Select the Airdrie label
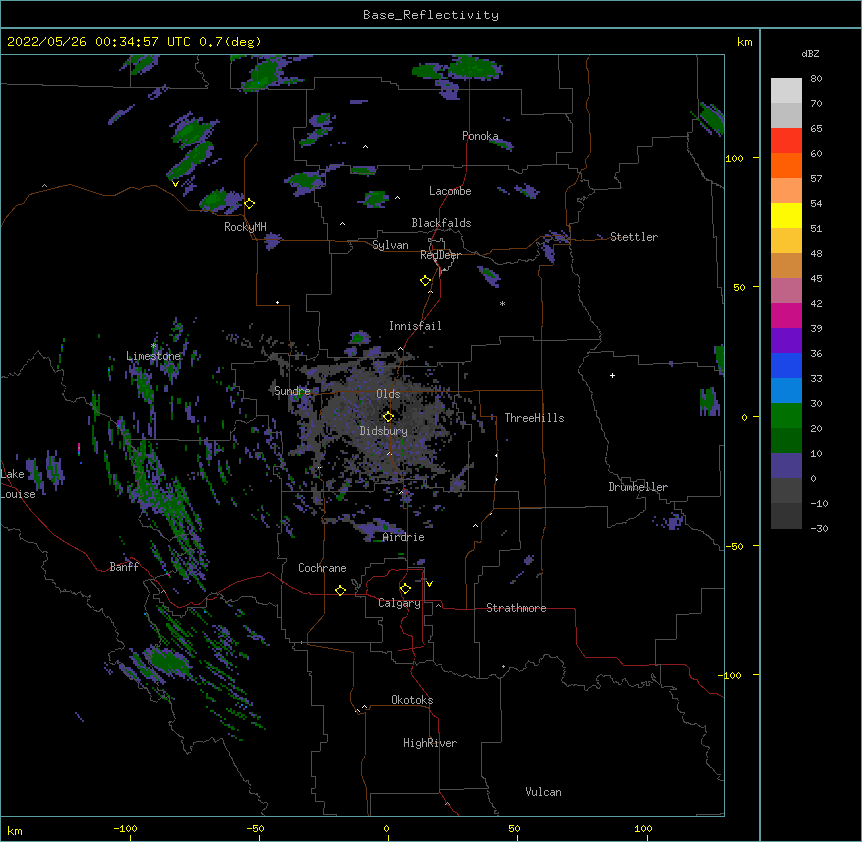The height and width of the screenshot is (842, 862). 404,537
